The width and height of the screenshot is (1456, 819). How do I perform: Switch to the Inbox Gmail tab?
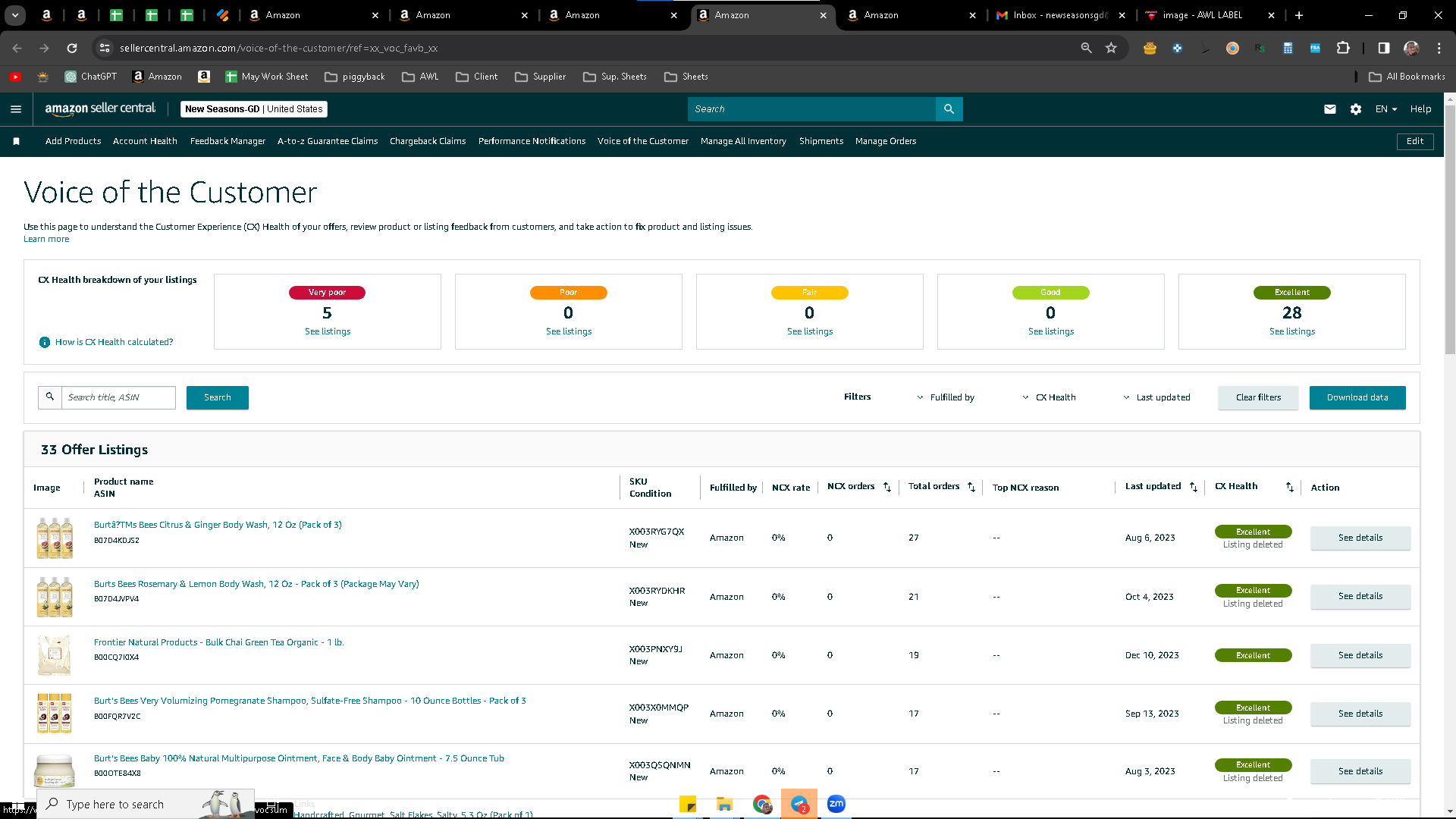[x=1062, y=15]
